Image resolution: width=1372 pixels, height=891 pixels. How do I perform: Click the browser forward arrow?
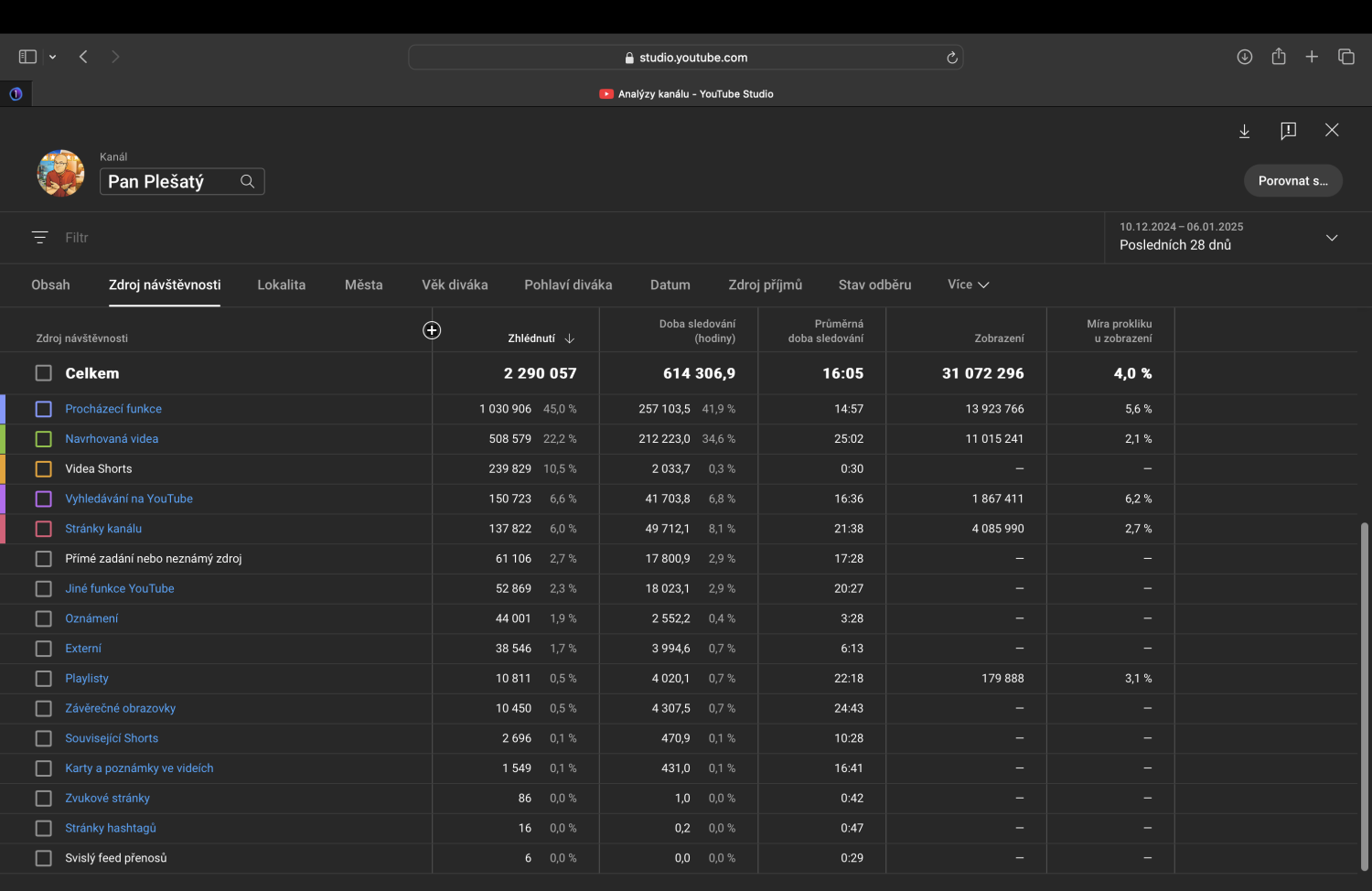[x=115, y=57]
